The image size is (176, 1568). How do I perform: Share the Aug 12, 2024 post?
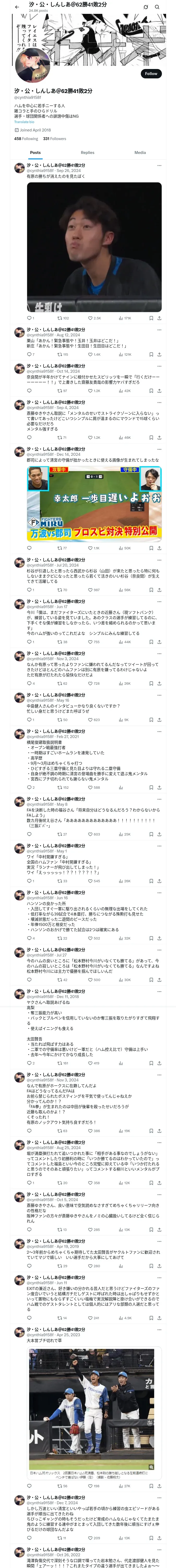(x=159, y=354)
